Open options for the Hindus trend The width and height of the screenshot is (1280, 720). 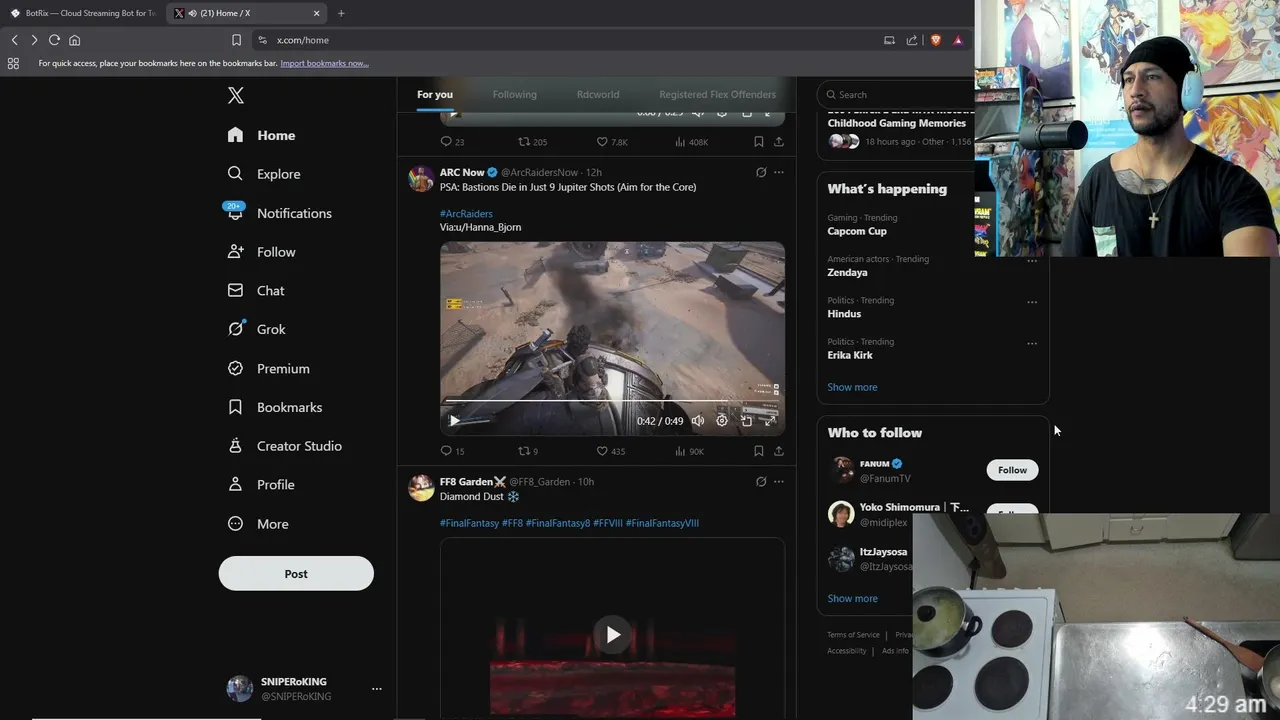point(1032,302)
